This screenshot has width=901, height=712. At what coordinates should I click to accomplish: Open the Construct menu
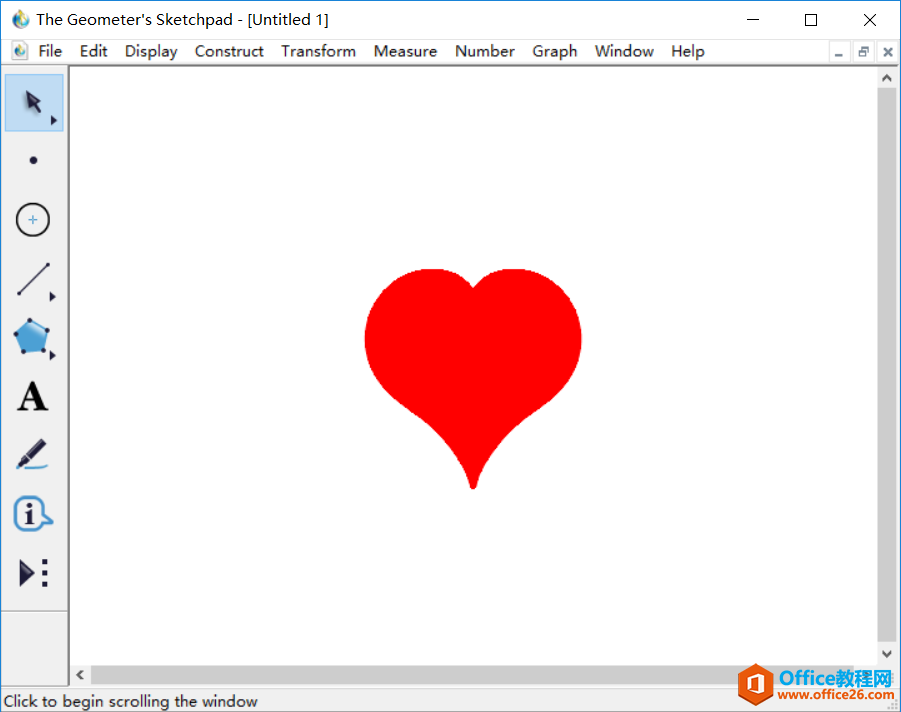(229, 51)
